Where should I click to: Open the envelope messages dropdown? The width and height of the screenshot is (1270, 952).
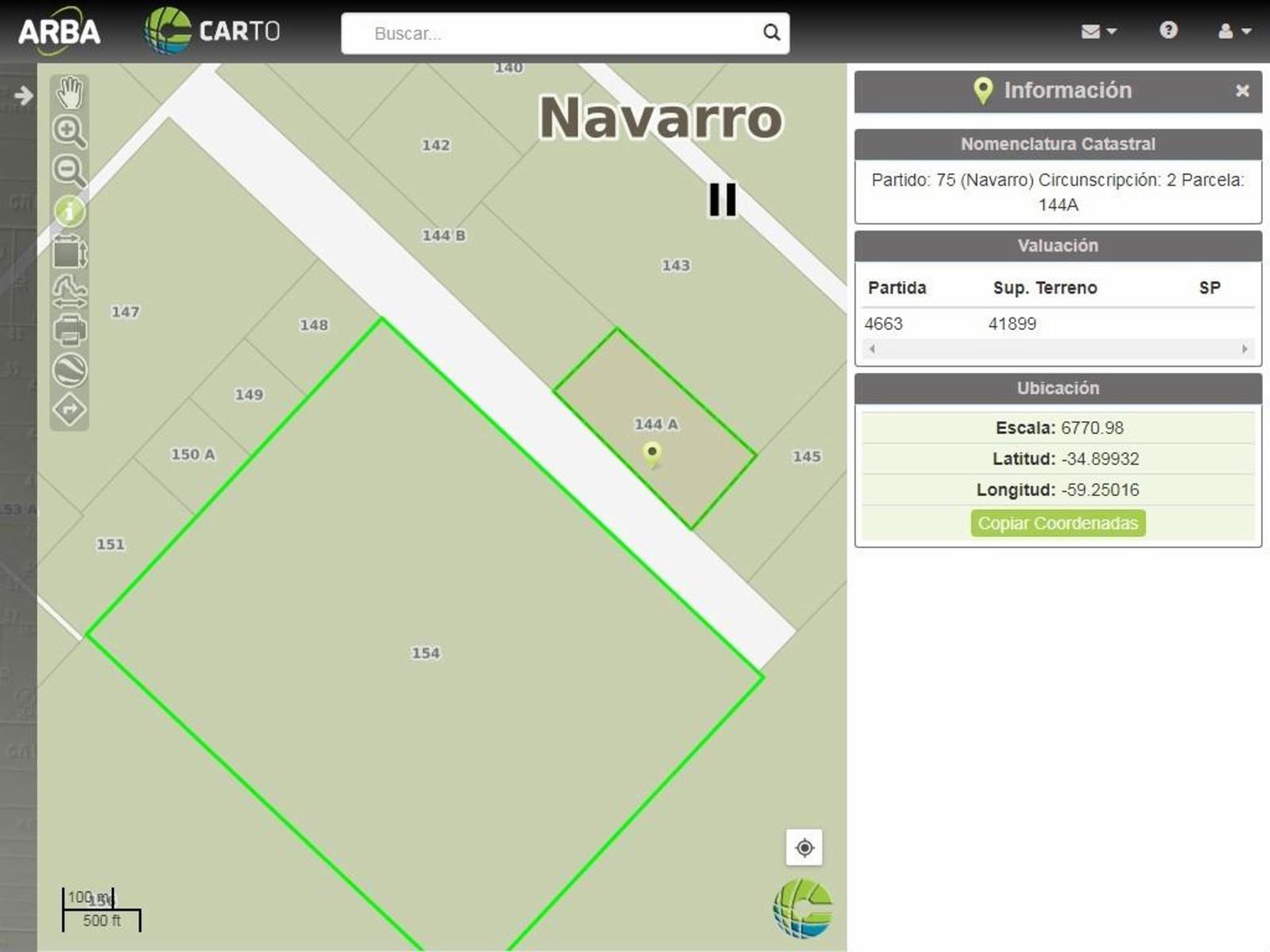click(x=1099, y=31)
